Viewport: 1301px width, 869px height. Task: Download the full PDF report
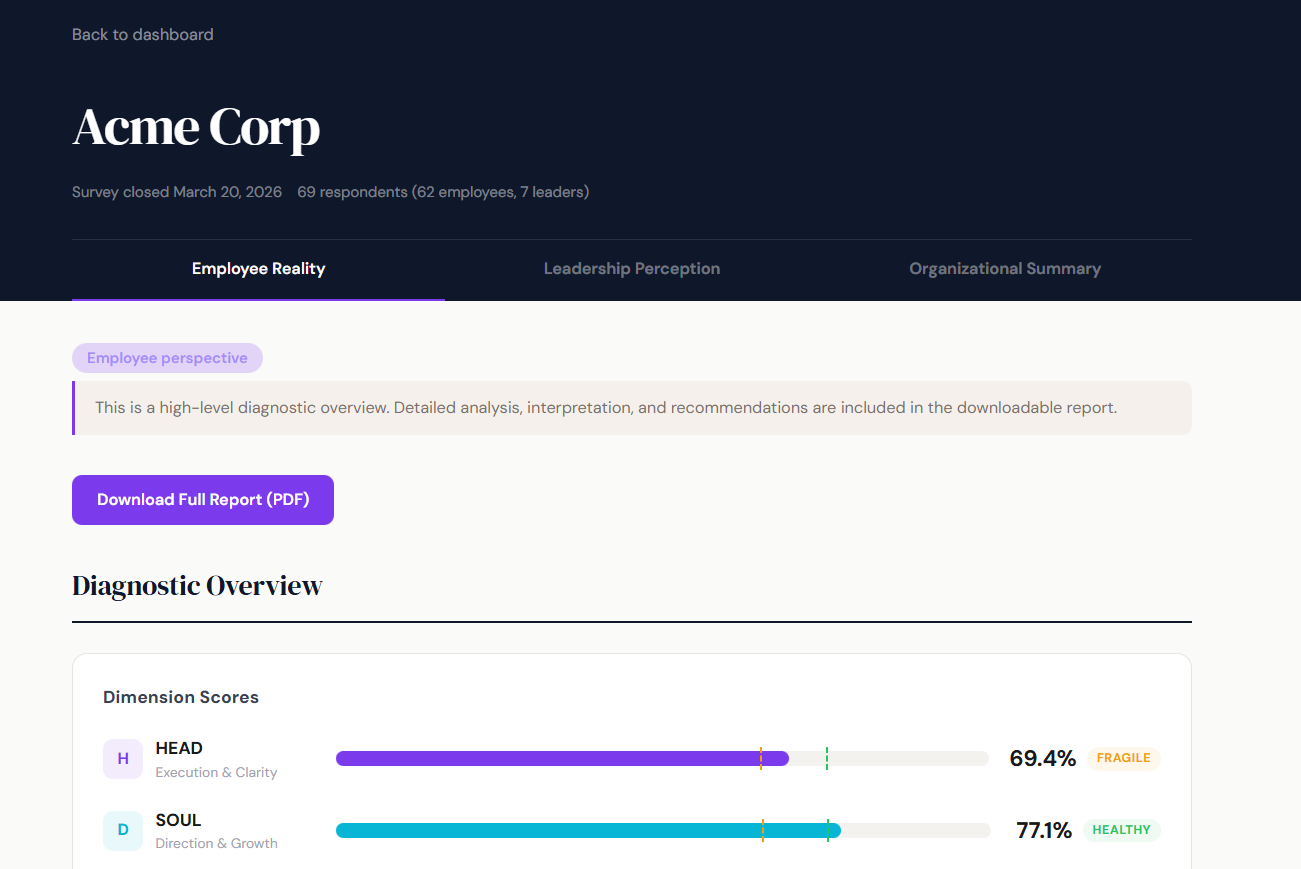(x=203, y=500)
